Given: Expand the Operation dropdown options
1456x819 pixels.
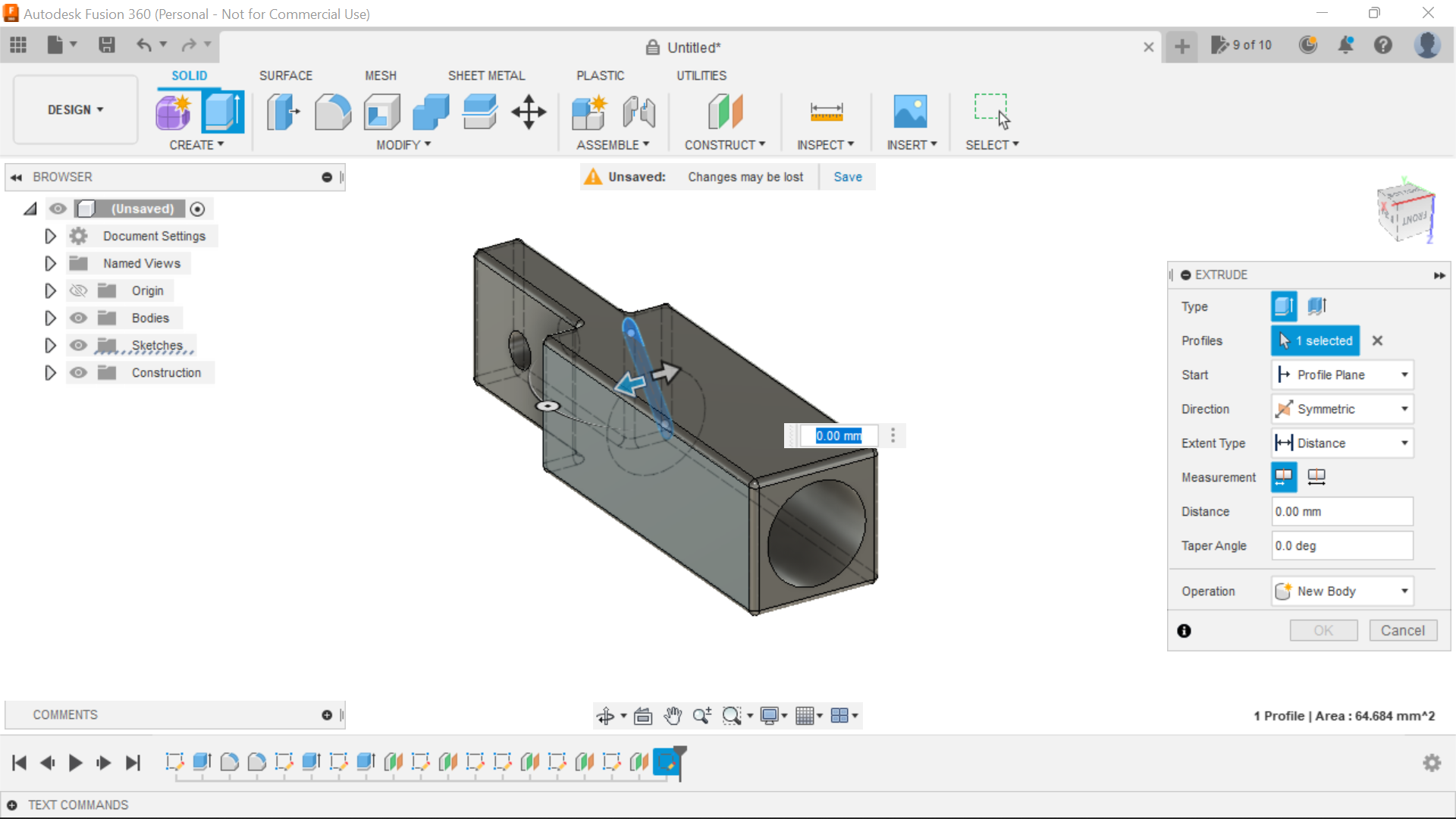Looking at the screenshot, I should [1405, 591].
